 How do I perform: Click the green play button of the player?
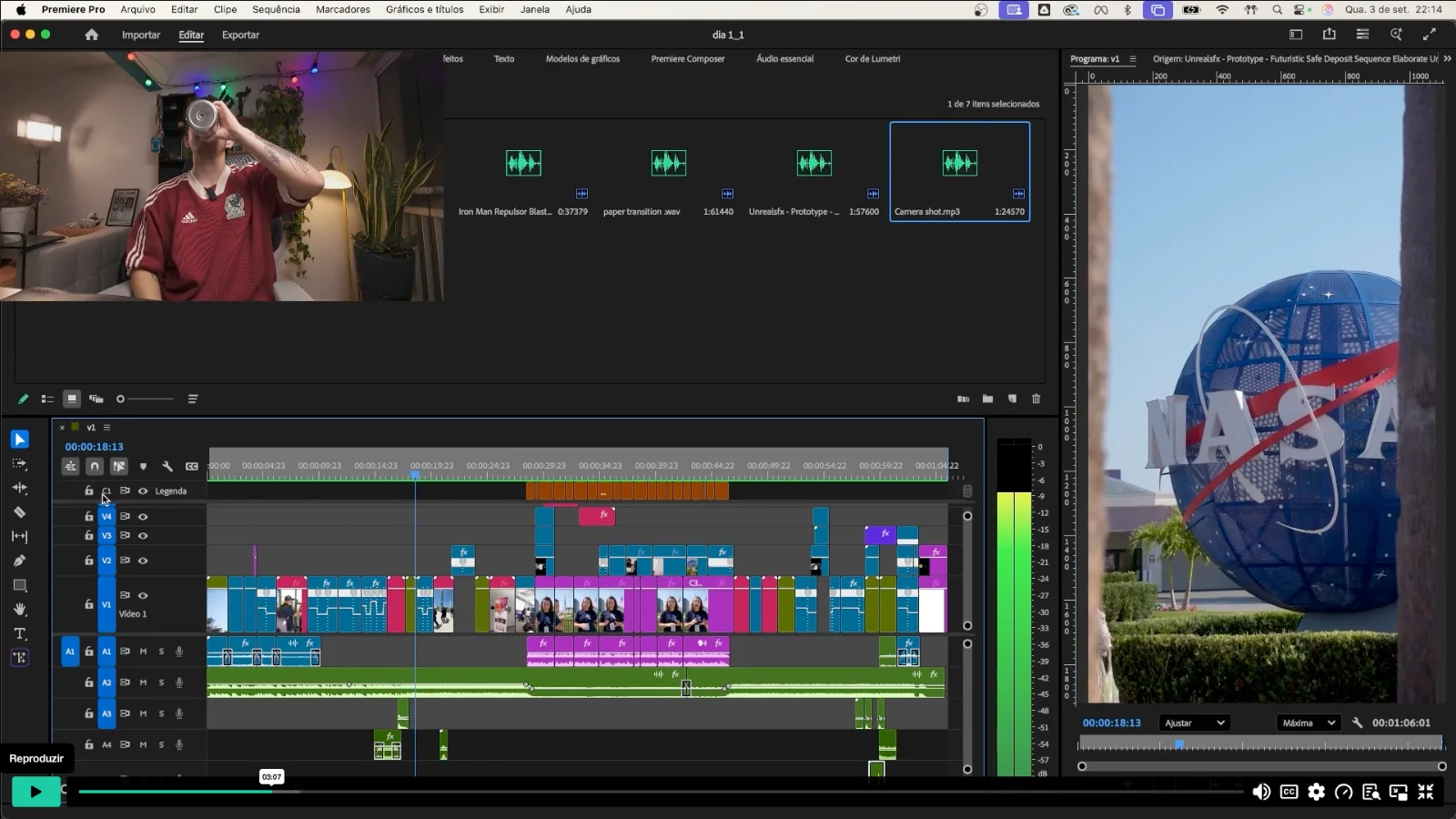tap(35, 792)
